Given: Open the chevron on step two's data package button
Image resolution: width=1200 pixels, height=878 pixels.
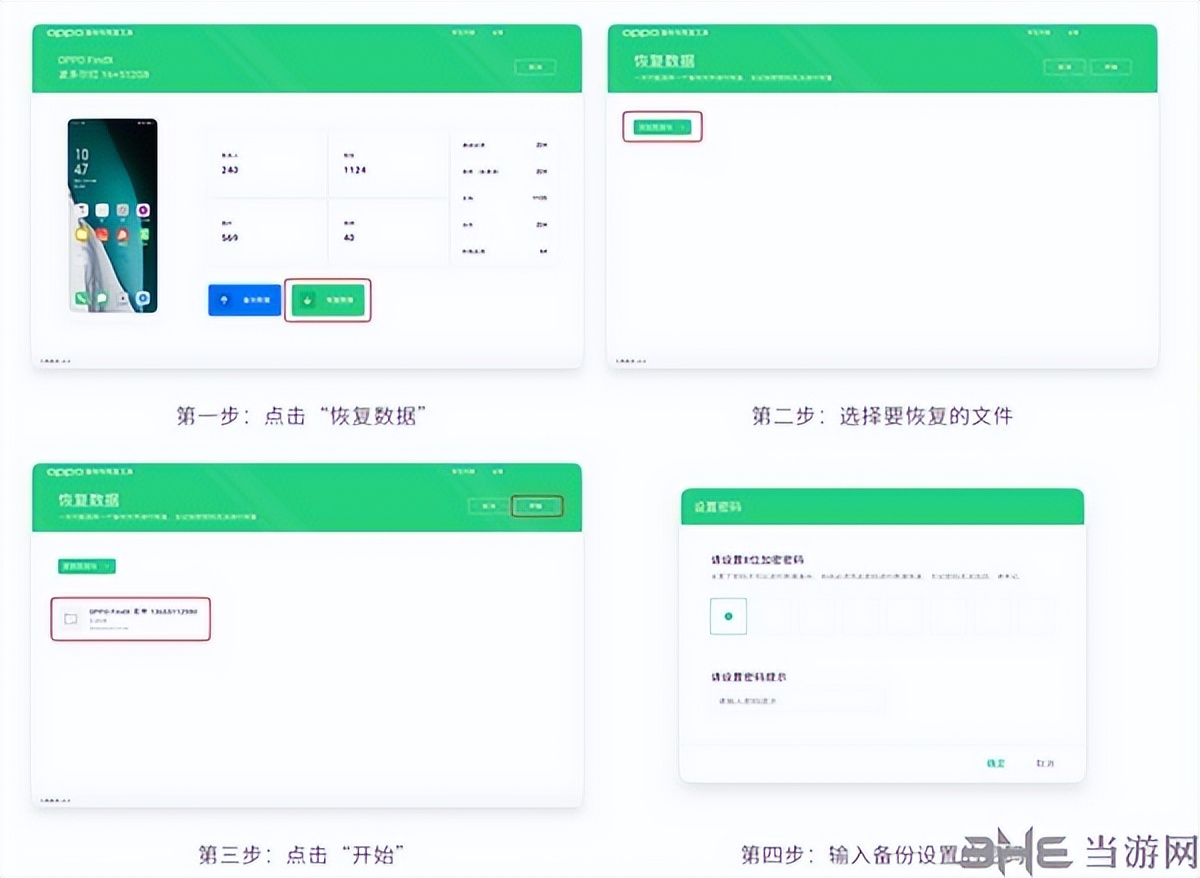Looking at the screenshot, I should point(683,127).
